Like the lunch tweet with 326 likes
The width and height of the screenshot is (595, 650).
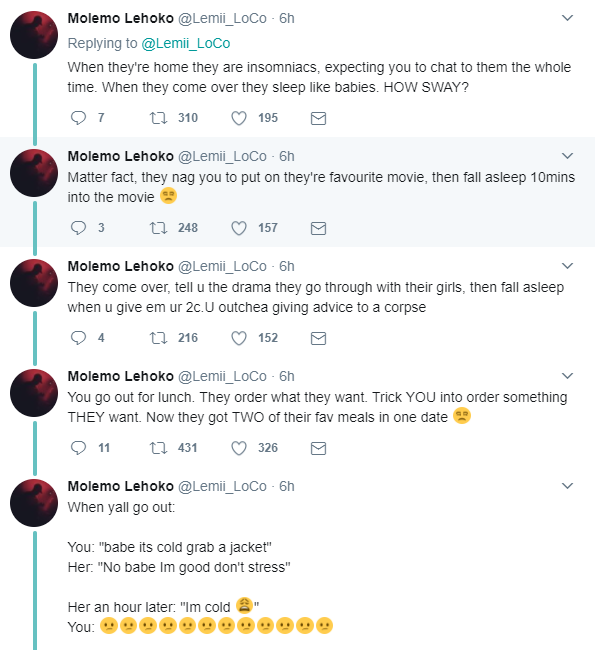click(239, 448)
